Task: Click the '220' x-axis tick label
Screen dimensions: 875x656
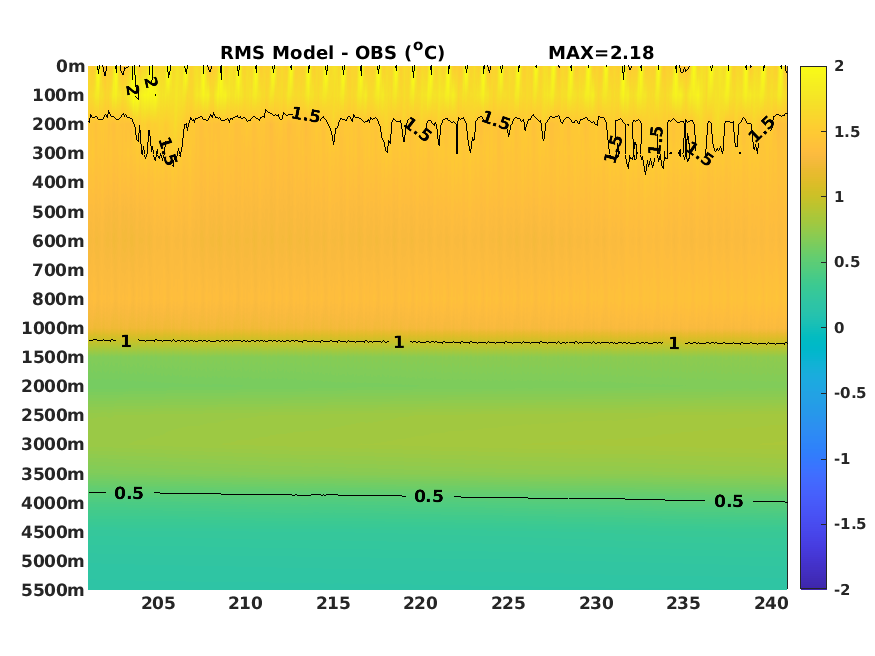Action: (x=421, y=604)
